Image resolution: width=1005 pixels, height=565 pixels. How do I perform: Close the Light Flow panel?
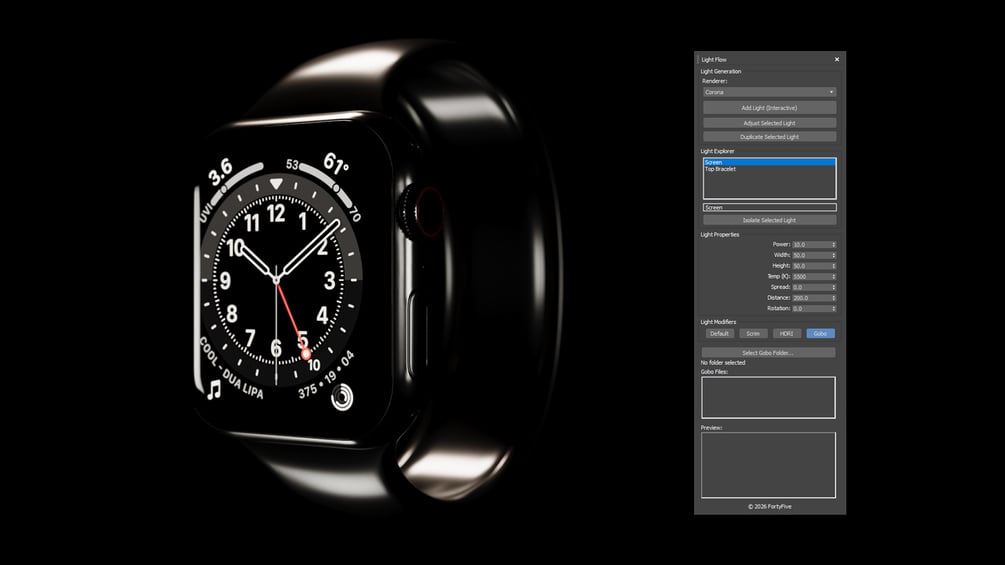pyautogui.click(x=836, y=60)
